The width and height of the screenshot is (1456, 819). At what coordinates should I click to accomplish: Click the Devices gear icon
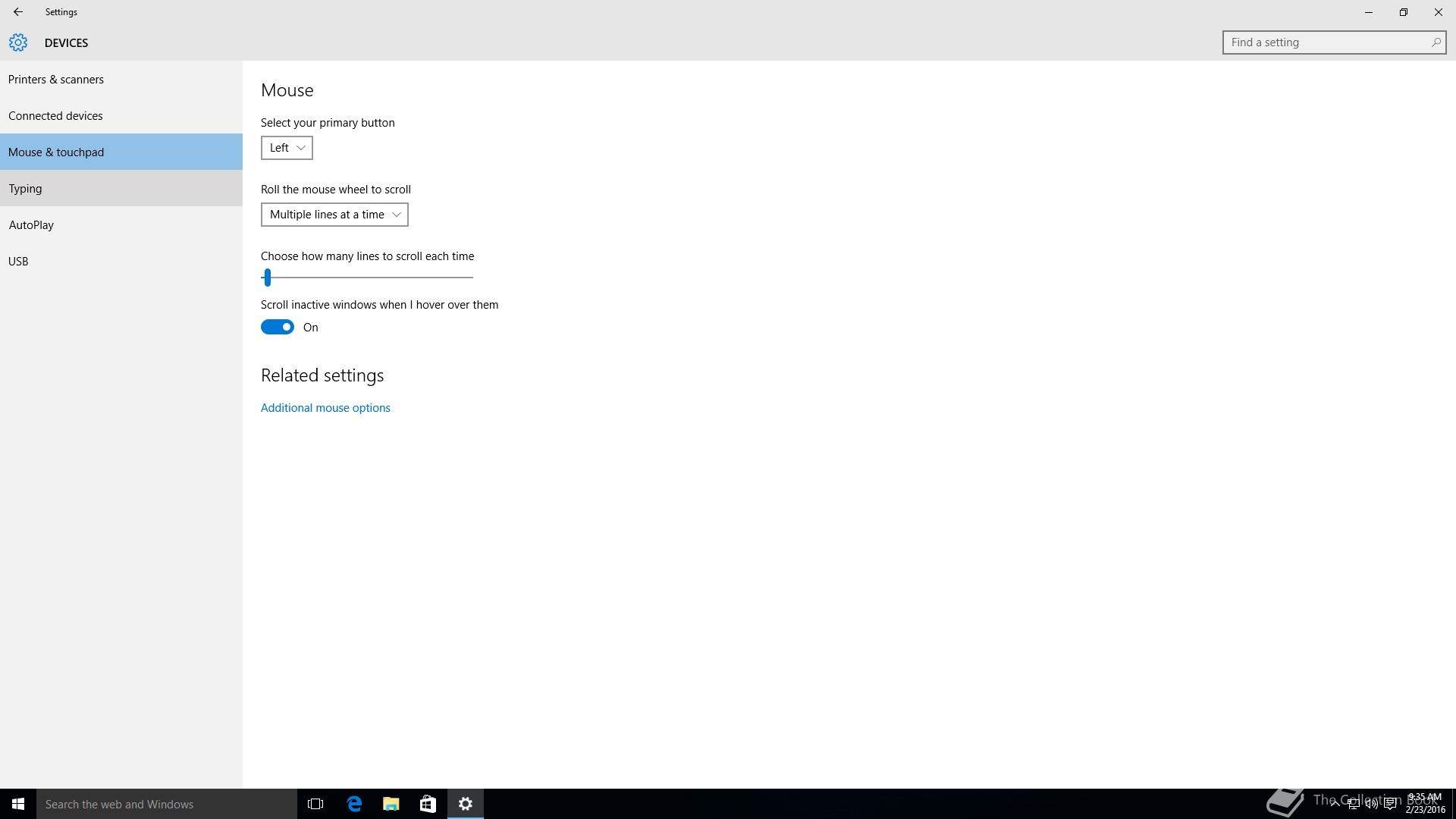(18, 42)
